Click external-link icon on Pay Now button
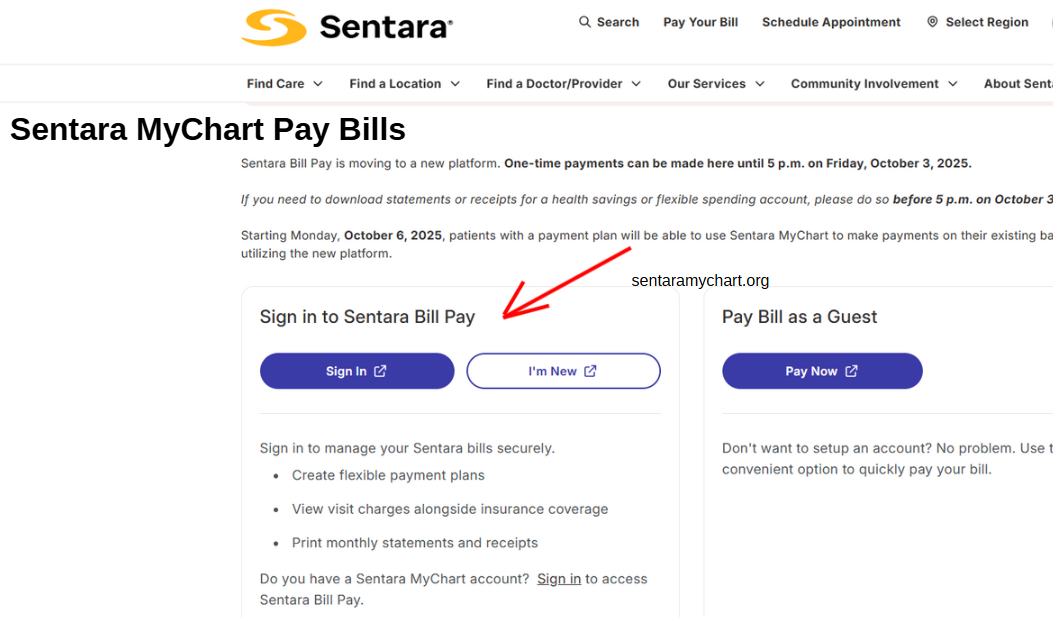This screenshot has height=617, width=1053. tap(851, 371)
